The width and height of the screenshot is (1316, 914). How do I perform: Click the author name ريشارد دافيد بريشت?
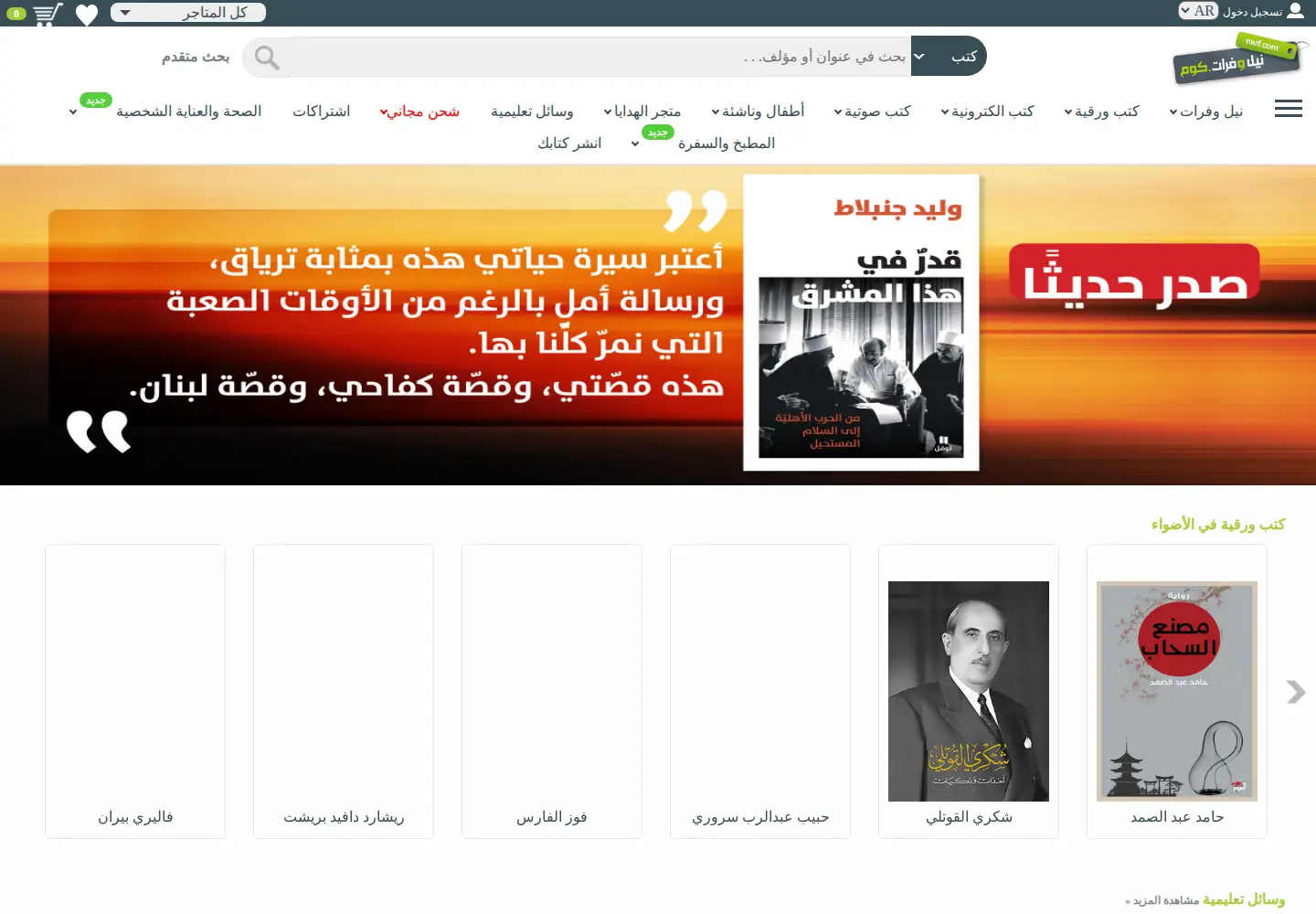[x=344, y=817]
